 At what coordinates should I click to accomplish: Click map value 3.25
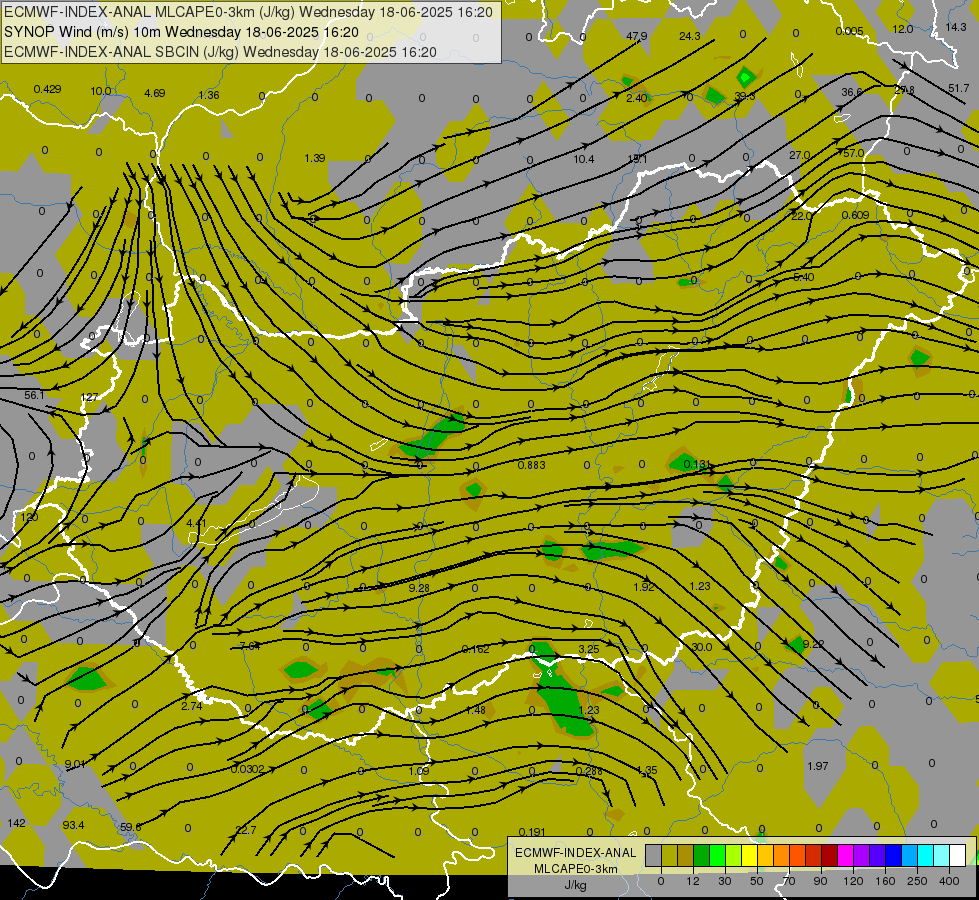tap(589, 649)
